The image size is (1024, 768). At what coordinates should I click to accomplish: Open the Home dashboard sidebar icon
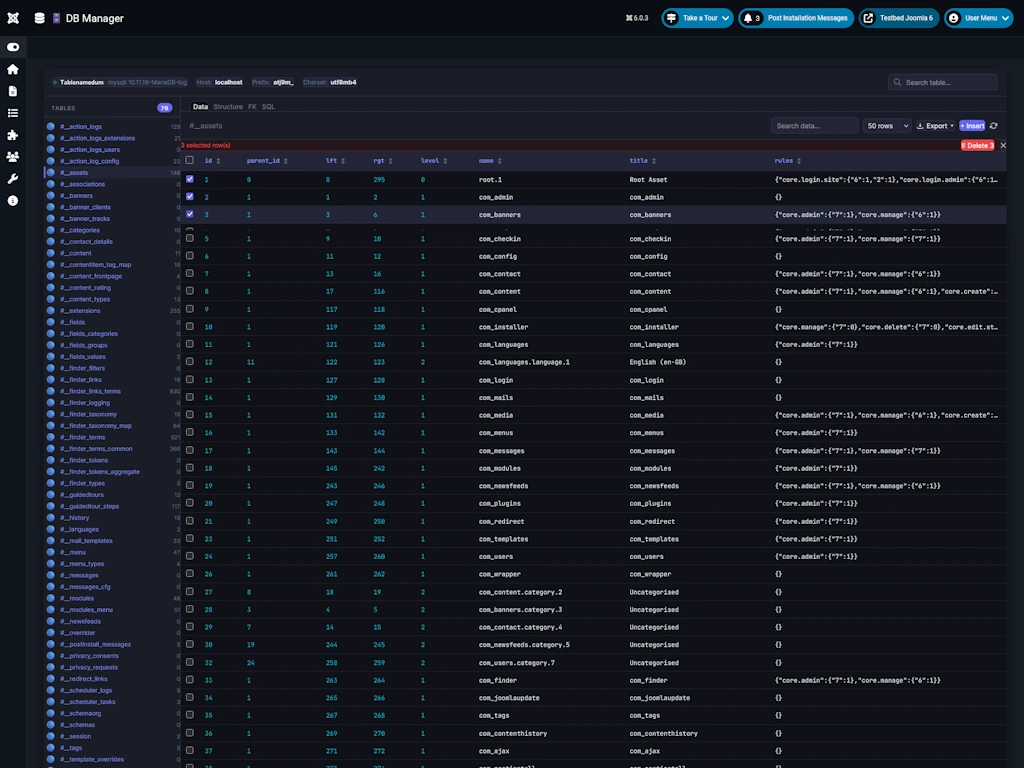(12, 69)
